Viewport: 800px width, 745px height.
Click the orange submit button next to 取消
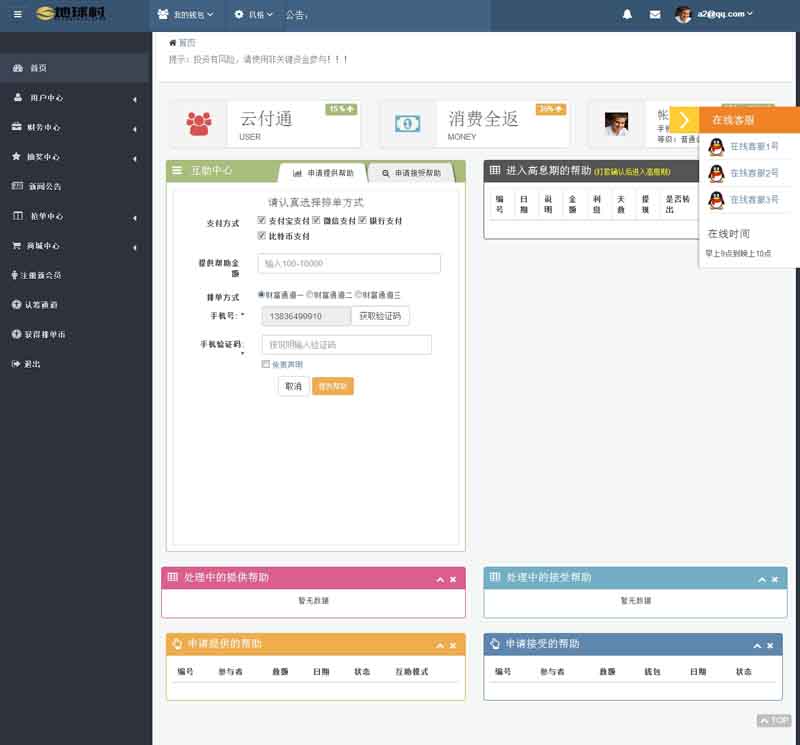333,386
